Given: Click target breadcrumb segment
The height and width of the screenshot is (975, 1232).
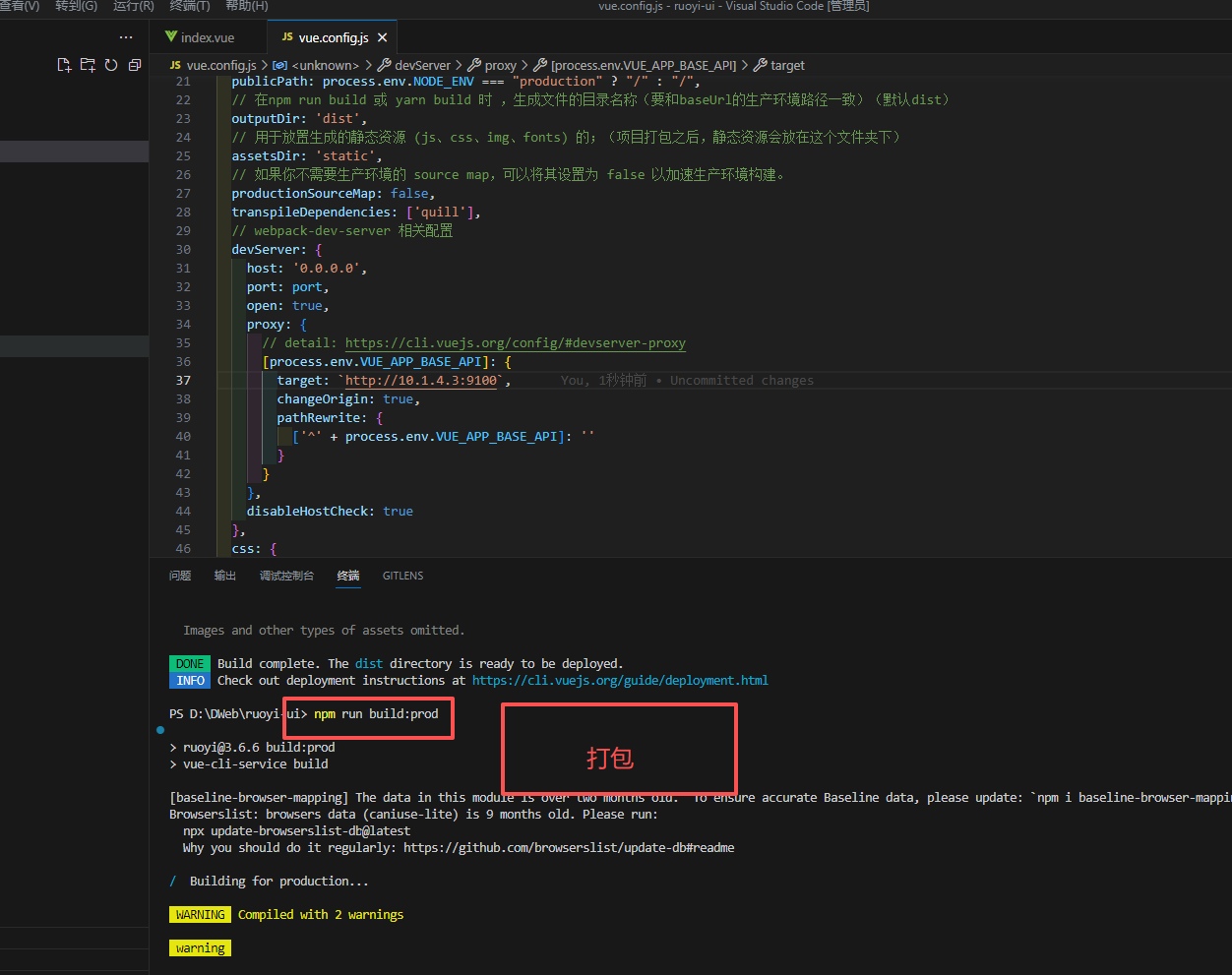Looking at the screenshot, I should pos(787,65).
